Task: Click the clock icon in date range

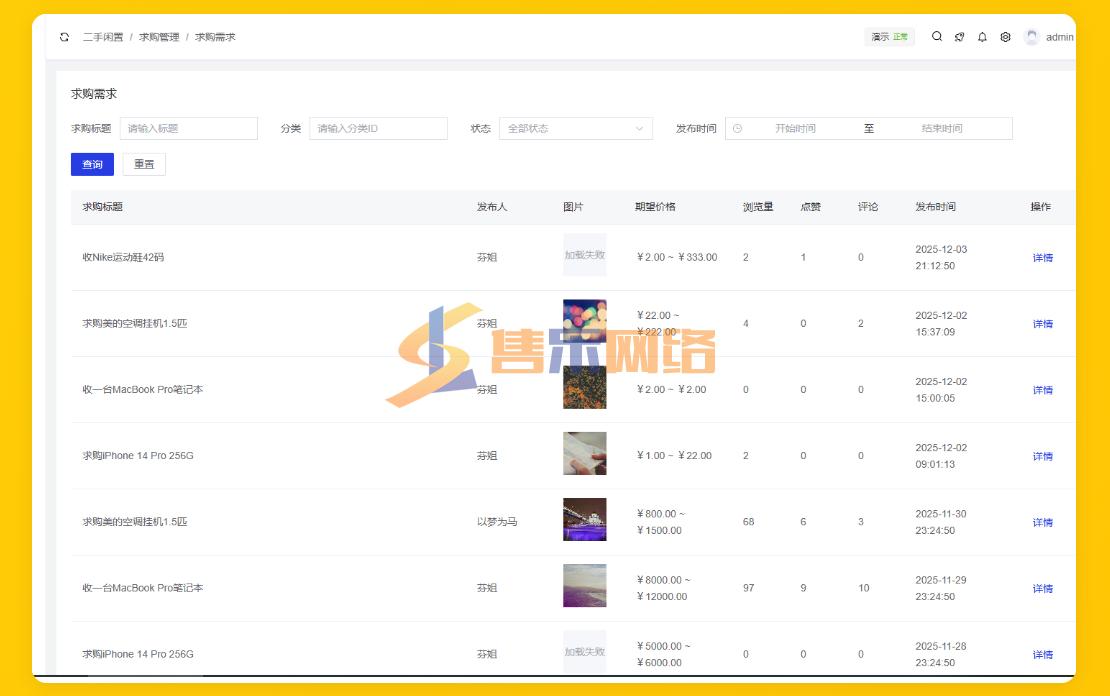Action: point(738,129)
